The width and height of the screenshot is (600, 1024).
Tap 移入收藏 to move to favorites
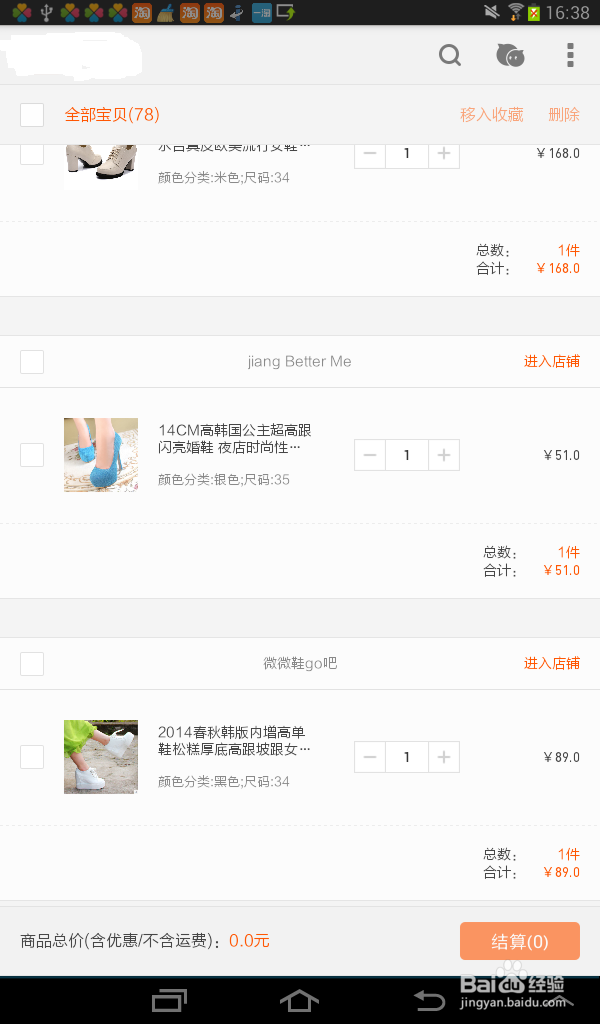point(491,115)
